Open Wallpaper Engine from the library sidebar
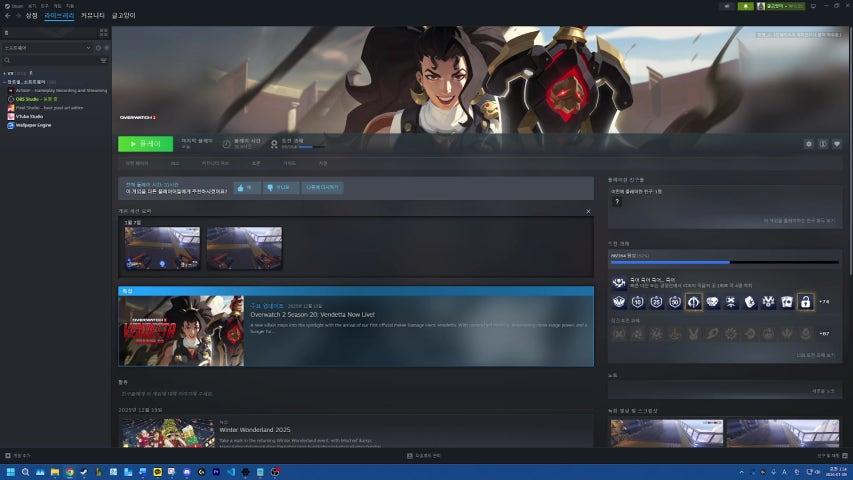Viewport: 853px width, 480px height. click(x=34, y=125)
